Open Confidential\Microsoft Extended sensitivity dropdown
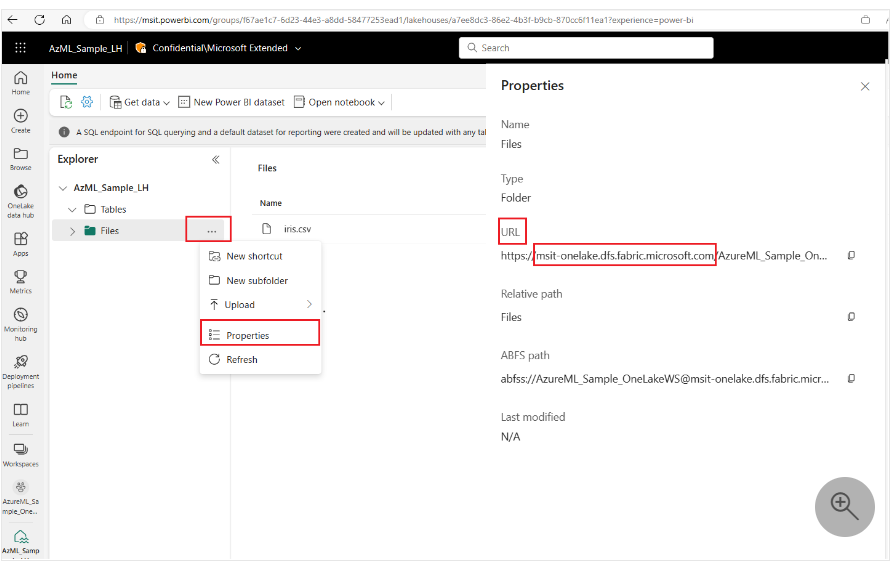 218,48
